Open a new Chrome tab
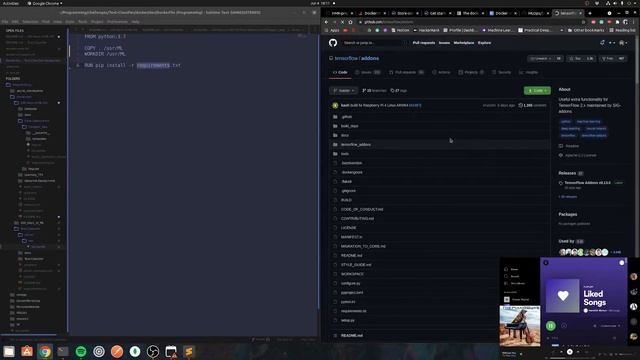The height and width of the screenshot is (360, 640). coord(590,13)
